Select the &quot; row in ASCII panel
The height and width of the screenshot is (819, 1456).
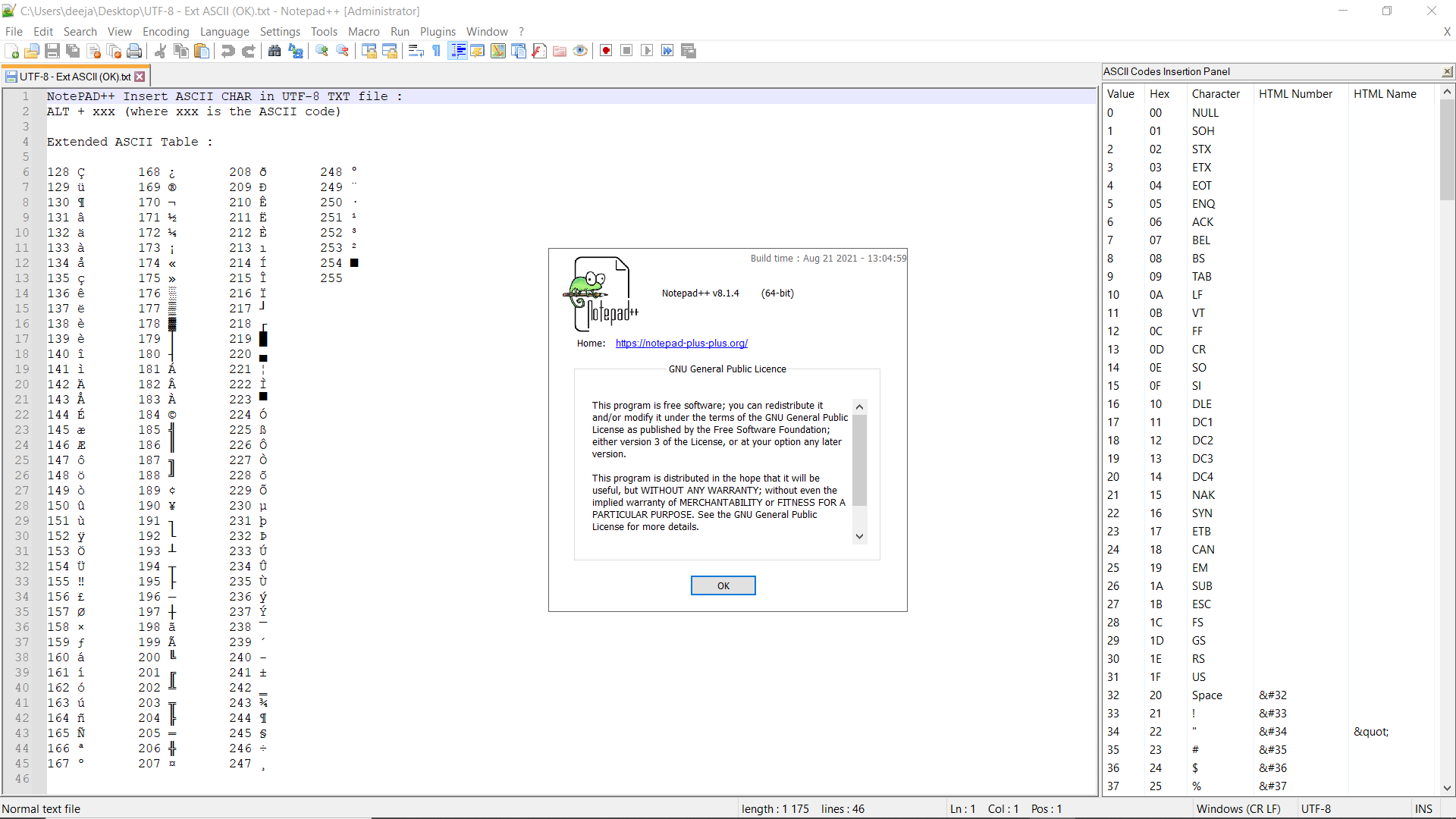(1270, 732)
